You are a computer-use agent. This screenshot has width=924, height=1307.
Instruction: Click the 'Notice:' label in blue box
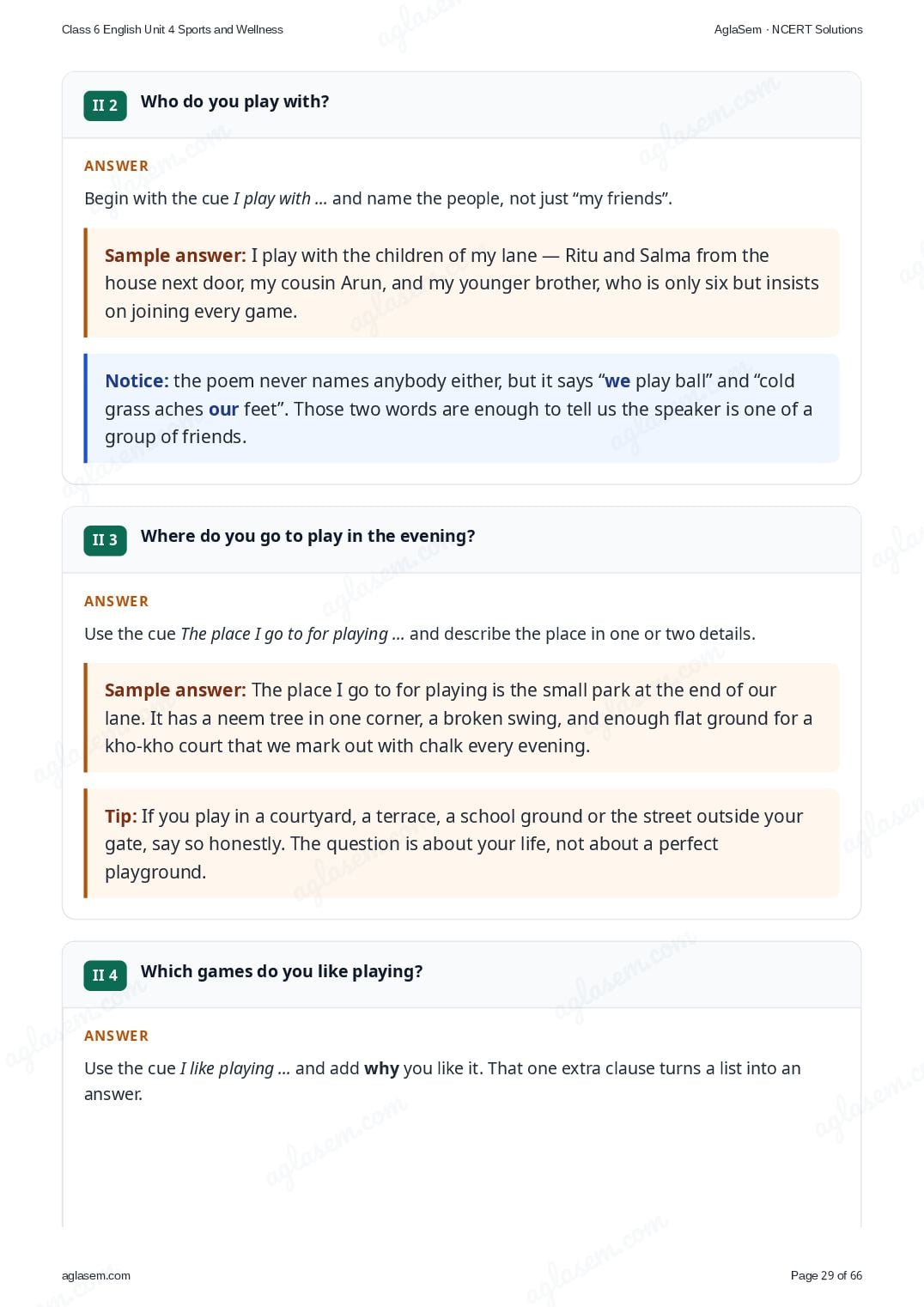[137, 380]
